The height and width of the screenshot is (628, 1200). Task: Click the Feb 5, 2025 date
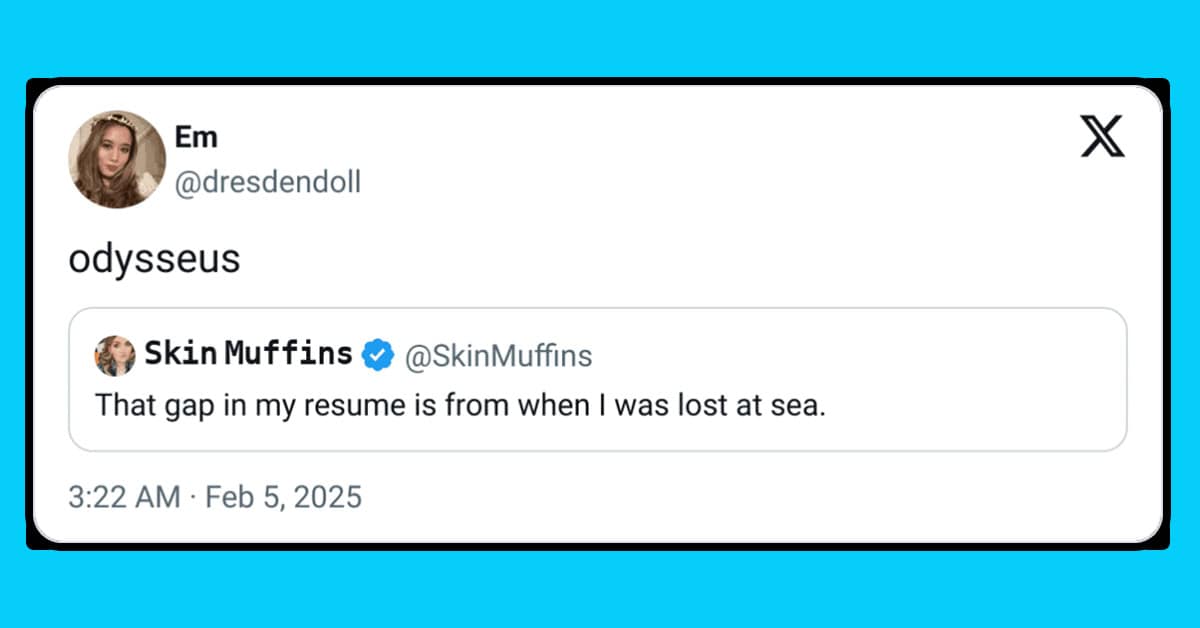(x=284, y=496)
